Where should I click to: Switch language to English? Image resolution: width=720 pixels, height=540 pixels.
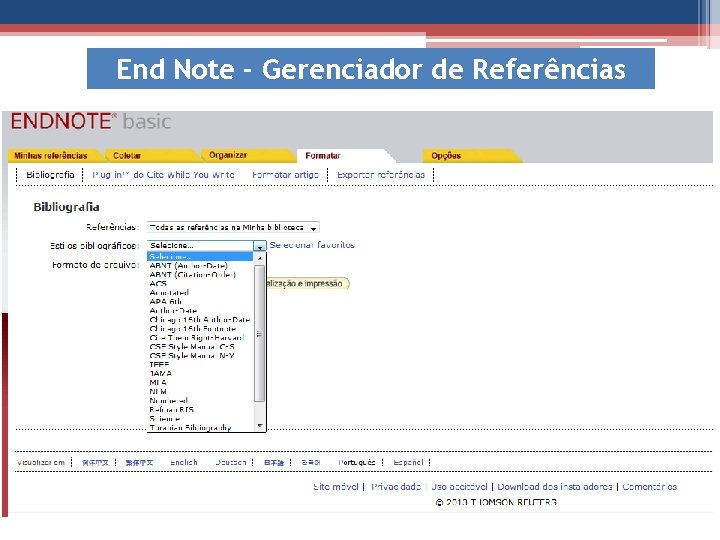pos(184,462)
